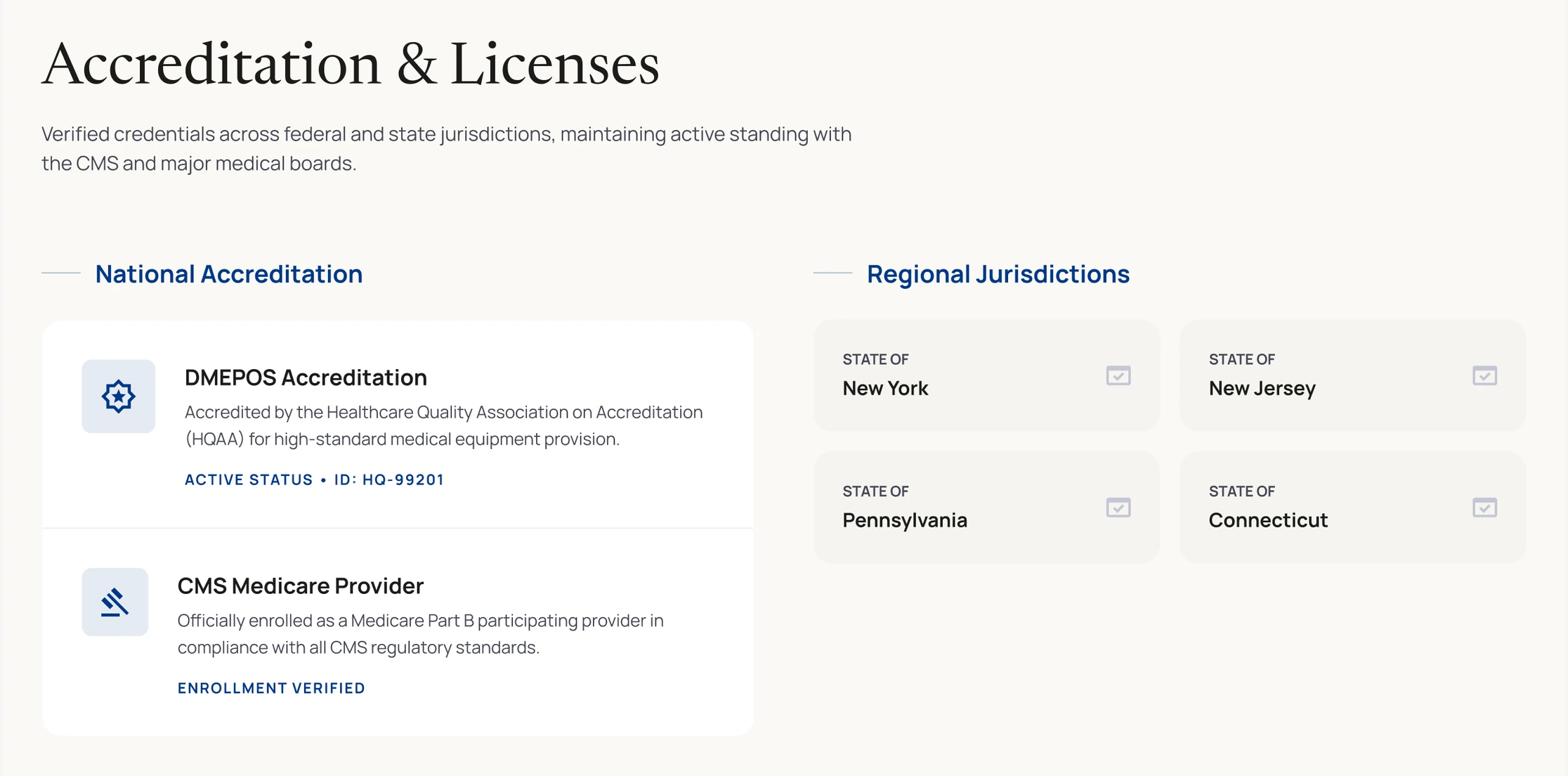This screenshot has height=776, width=1568.
Task: Click the DMEPOS Accreditation title
Action: (x=306, y=377)
